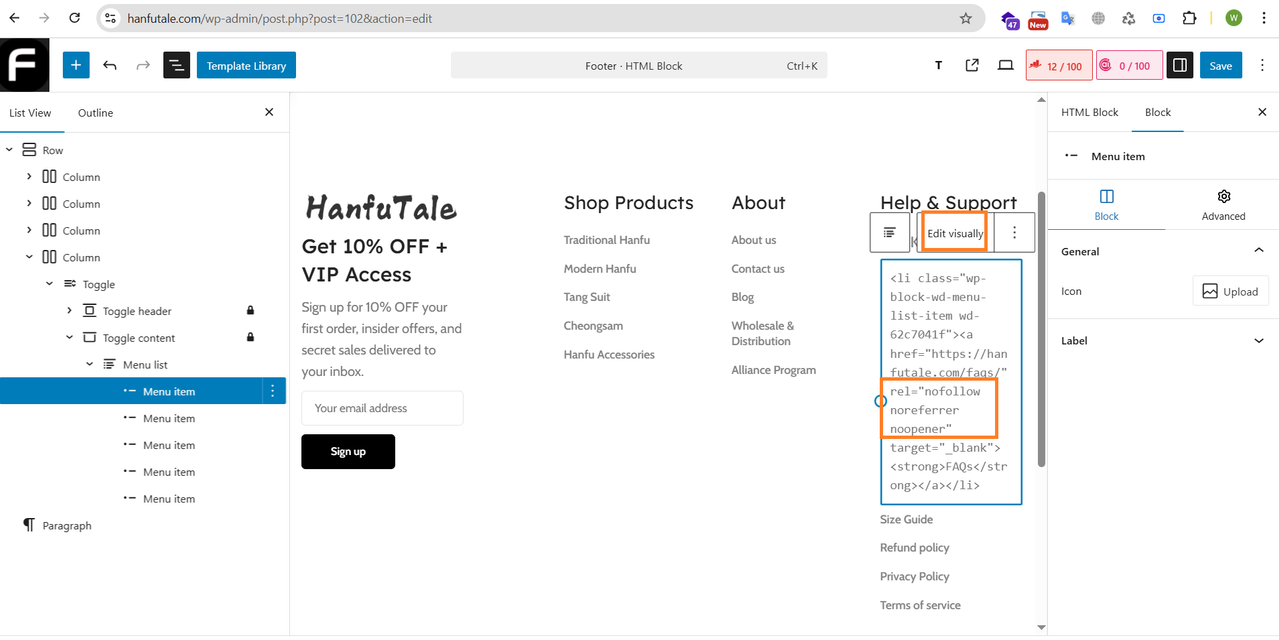This screenshot has width=1279, height=640.
Task: Collapse the General panel section
Action: pyautogui.click(x=1259, y=251)
